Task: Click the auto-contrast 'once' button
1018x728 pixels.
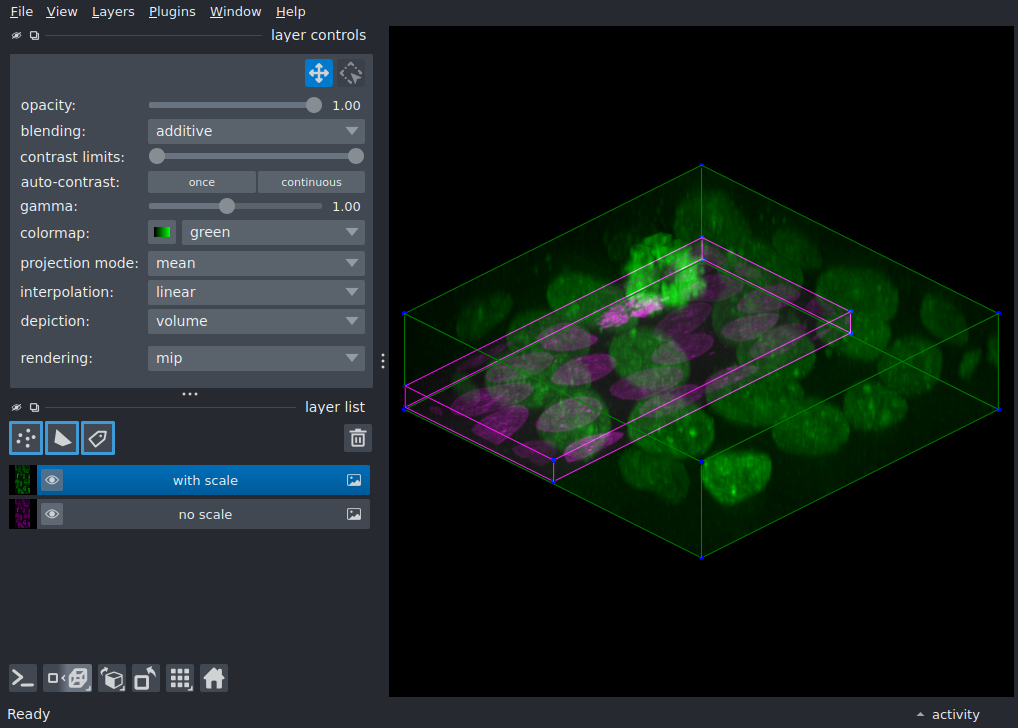Action: click(x=202, y=182)
